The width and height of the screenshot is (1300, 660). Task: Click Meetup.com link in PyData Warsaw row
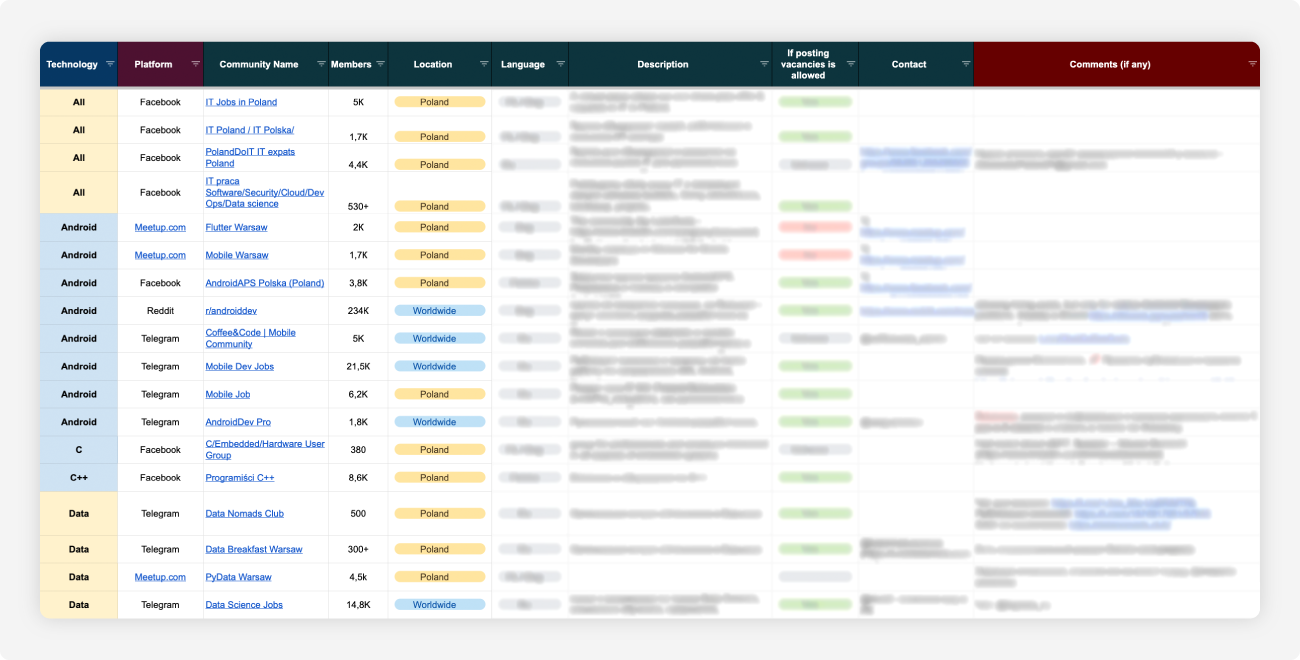pos(160,577)
